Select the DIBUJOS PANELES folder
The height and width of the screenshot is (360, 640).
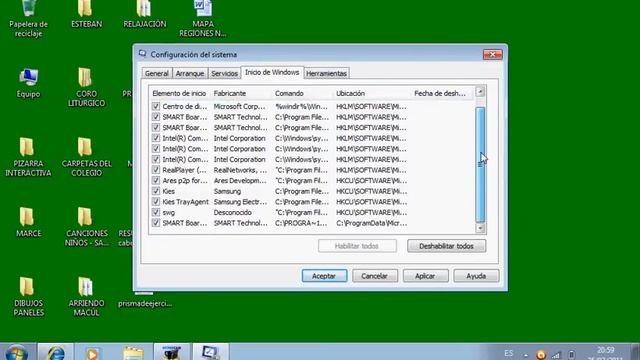point(28,297)
